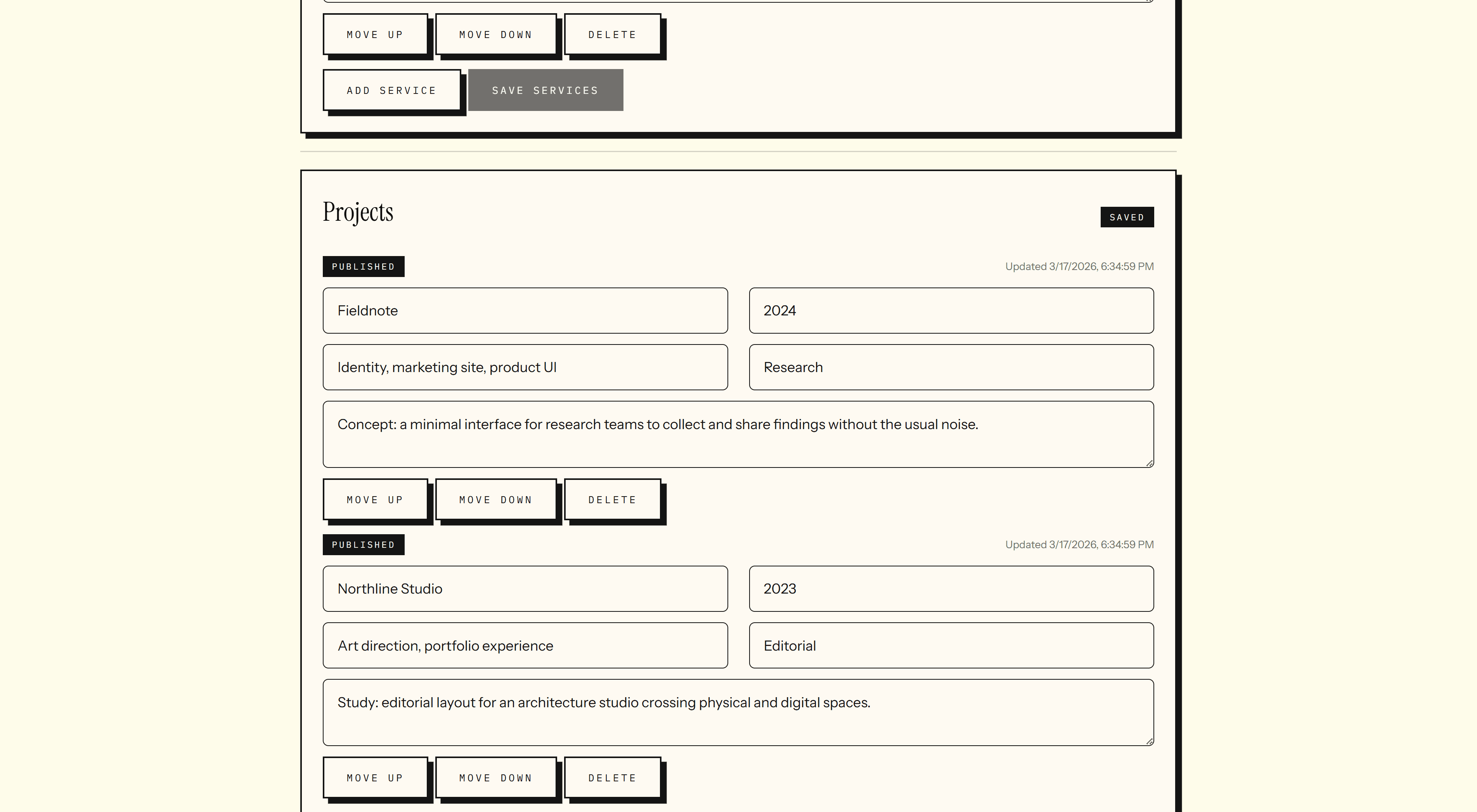Screen dimensions: 1477x812
Task: Delete the Northline Studio project
Action: [x=612, y=777]
